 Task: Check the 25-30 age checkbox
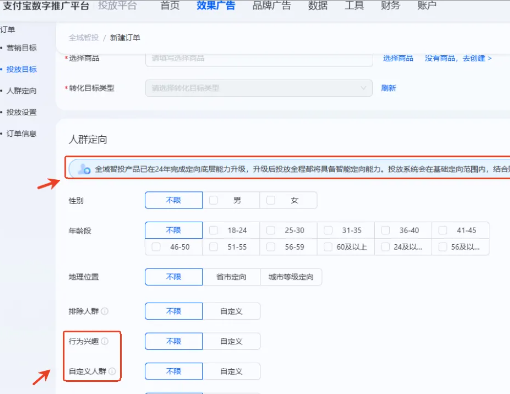tap(271, 230)
